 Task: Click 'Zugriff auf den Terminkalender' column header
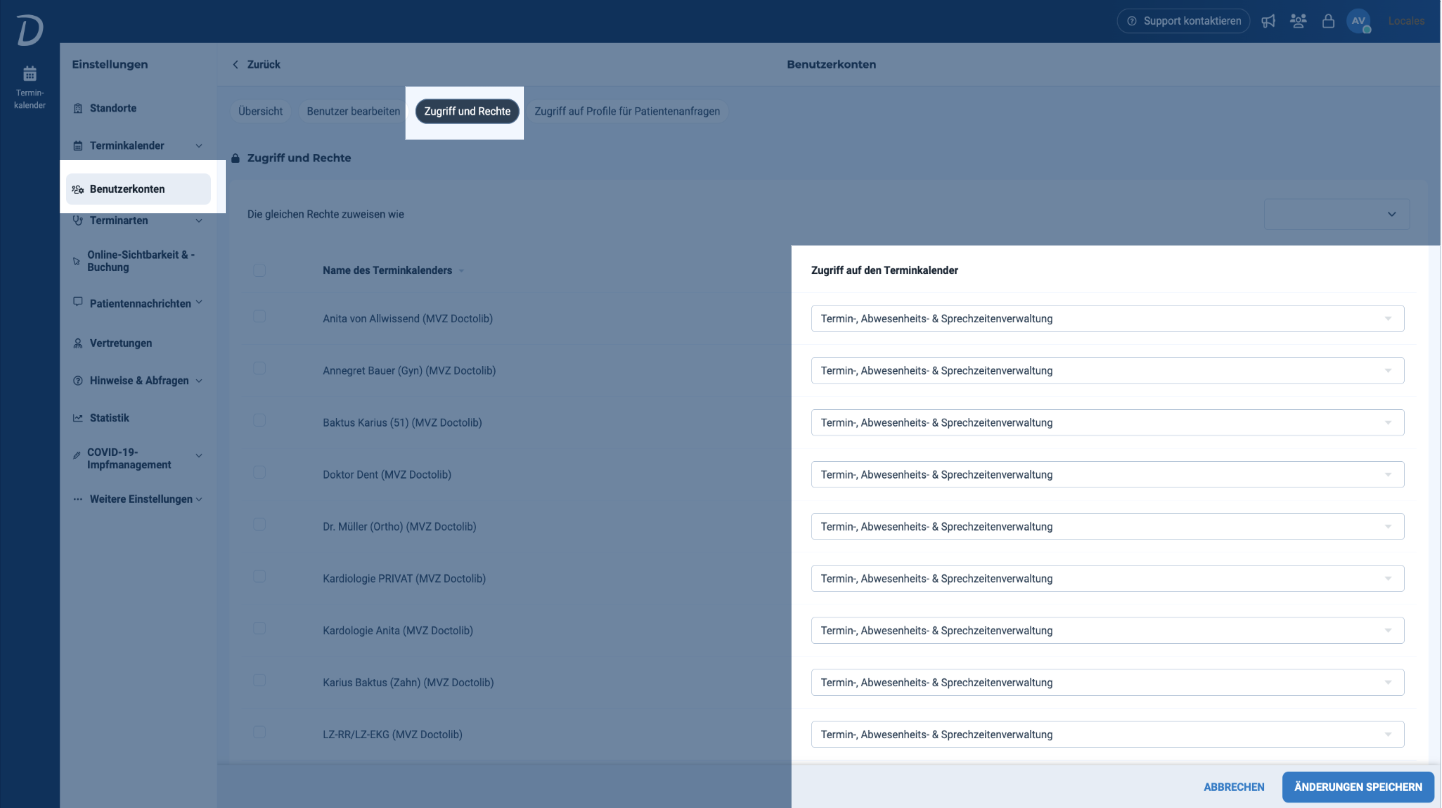pyautogui.click(x=884, y=270)
